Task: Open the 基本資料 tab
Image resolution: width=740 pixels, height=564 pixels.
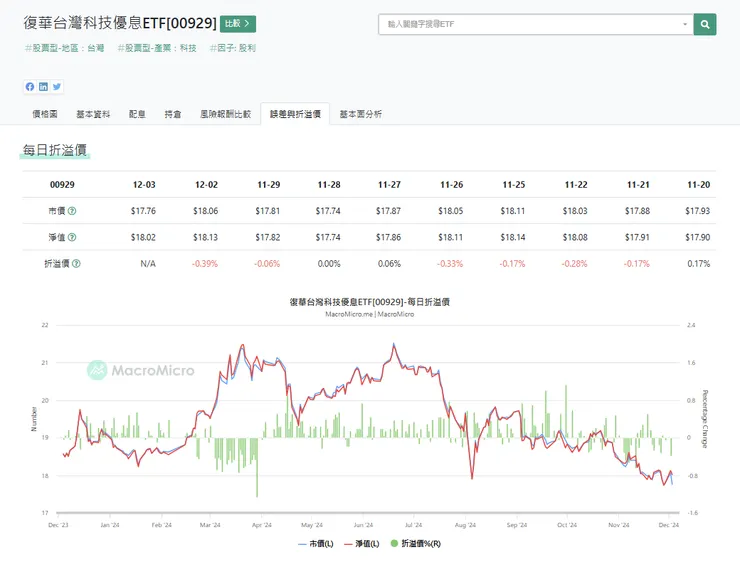Action: [x=93, y=114]
